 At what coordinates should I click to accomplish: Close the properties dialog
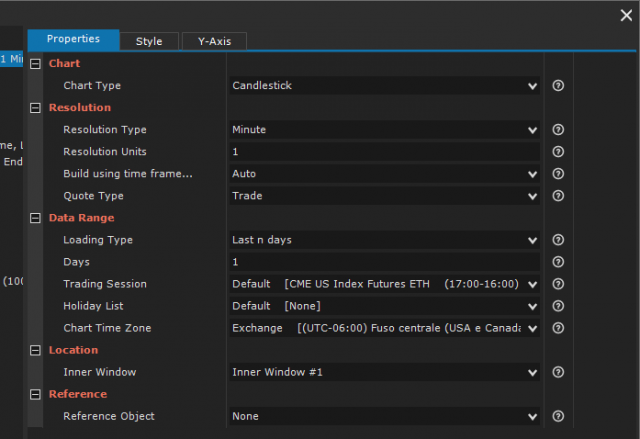pyautogui.click(x=626, y=15)
